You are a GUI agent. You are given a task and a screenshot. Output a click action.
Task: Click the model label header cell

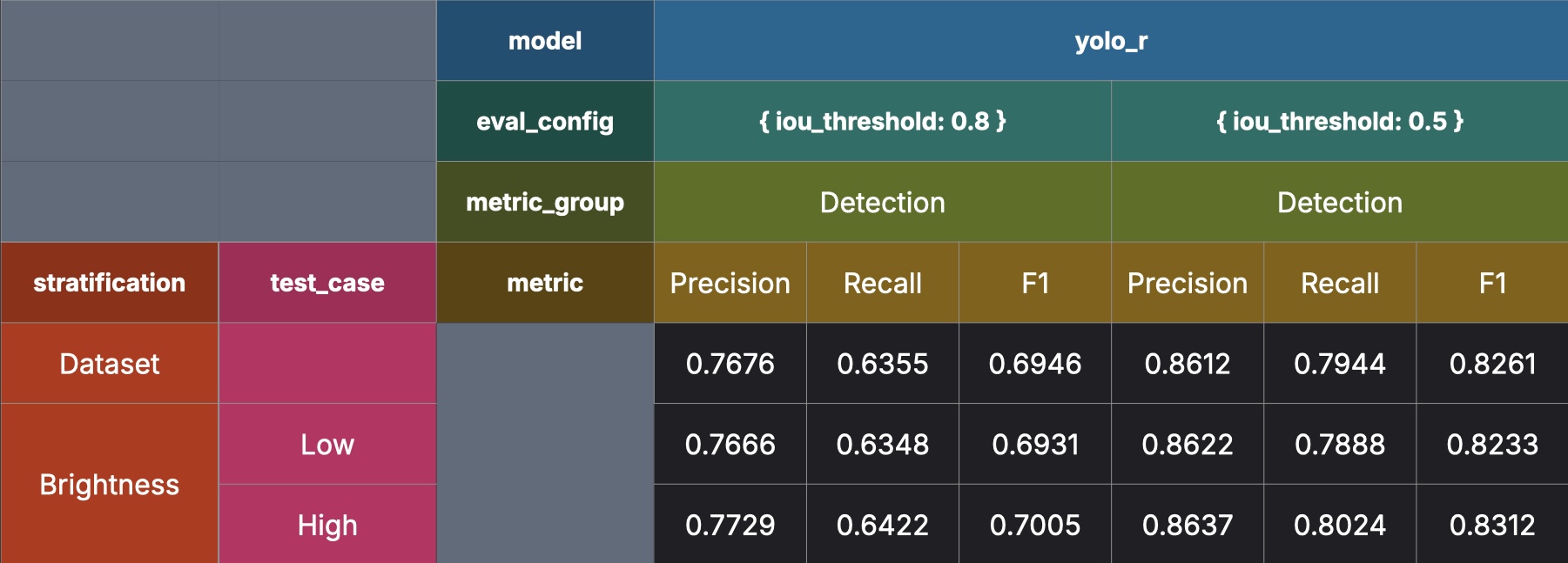point(545,41)
